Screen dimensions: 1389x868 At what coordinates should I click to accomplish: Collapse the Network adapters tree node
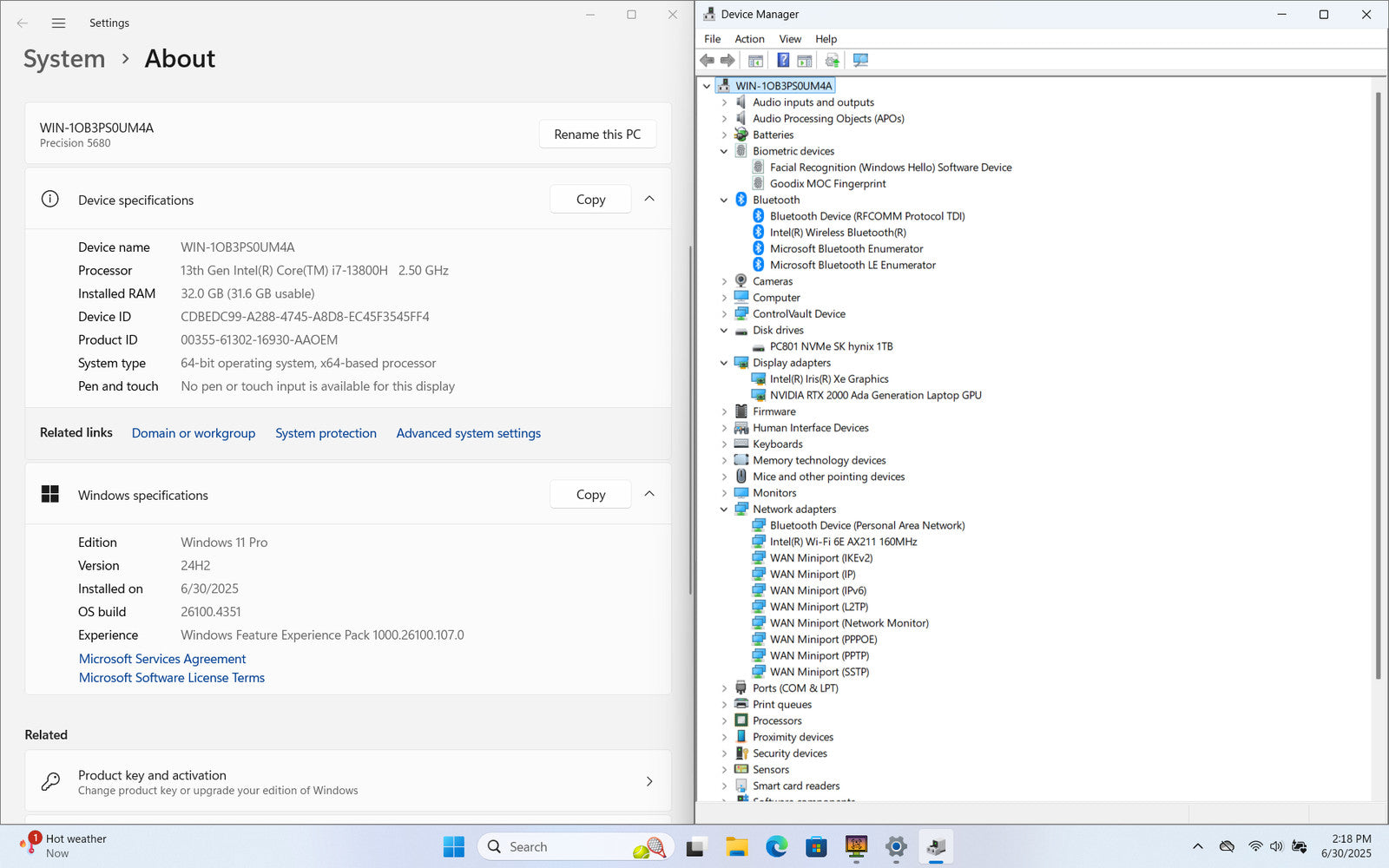pos(724,510)
